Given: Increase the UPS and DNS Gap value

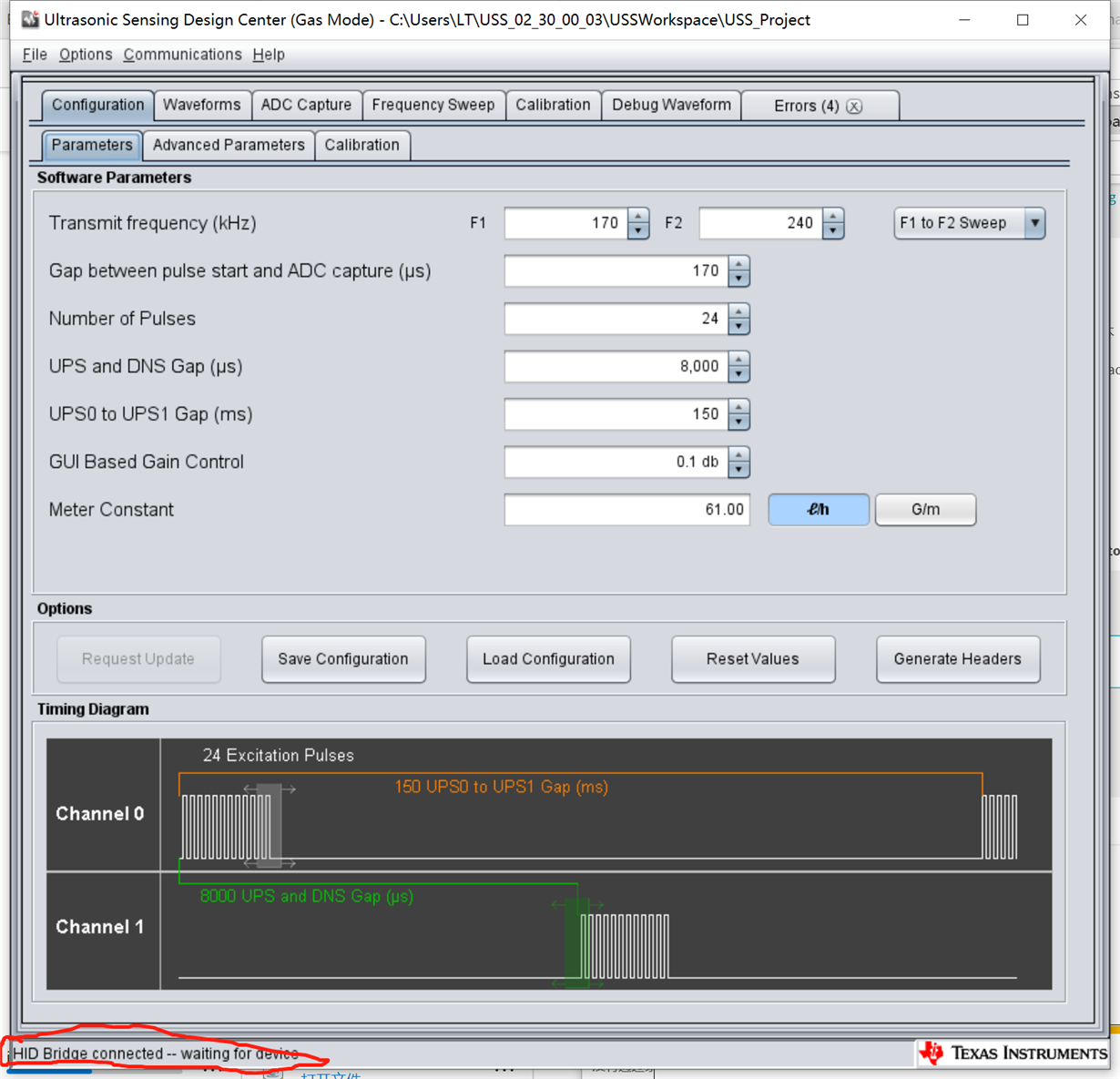Looking at the screenshot, I should pos(738,360).
